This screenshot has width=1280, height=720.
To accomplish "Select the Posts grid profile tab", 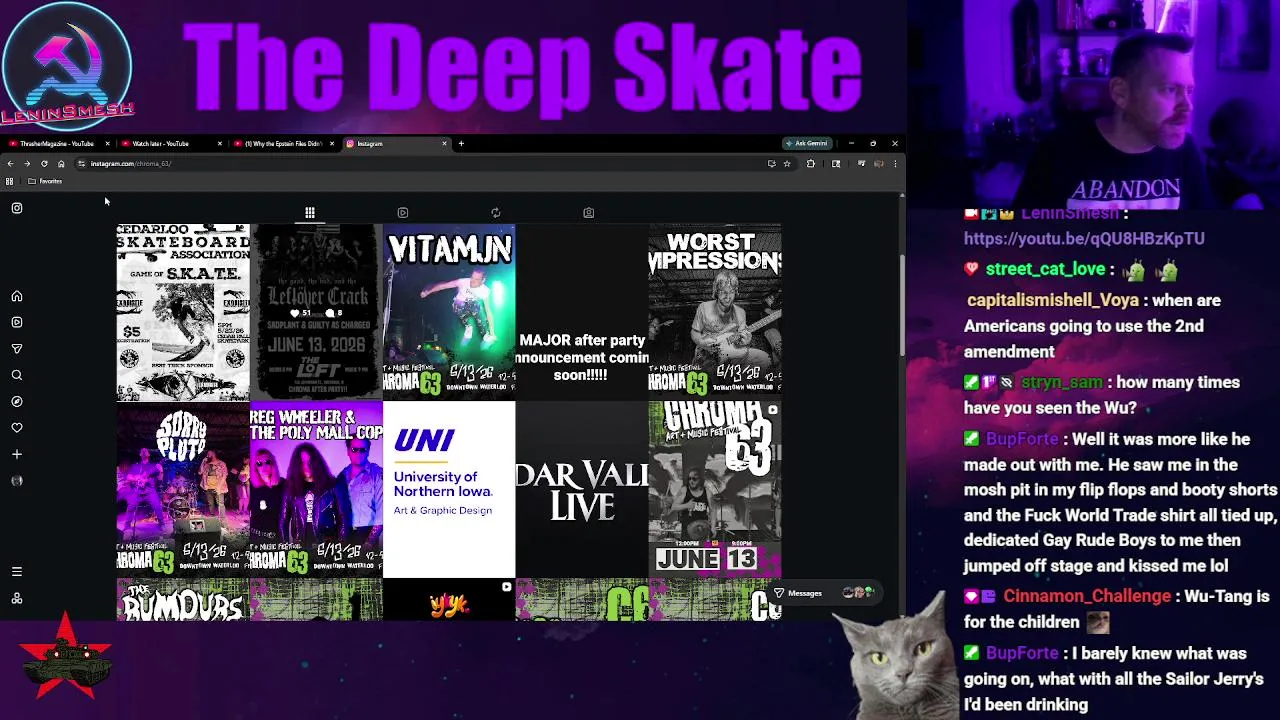I will pyautogui.click(x=310, y=213).
